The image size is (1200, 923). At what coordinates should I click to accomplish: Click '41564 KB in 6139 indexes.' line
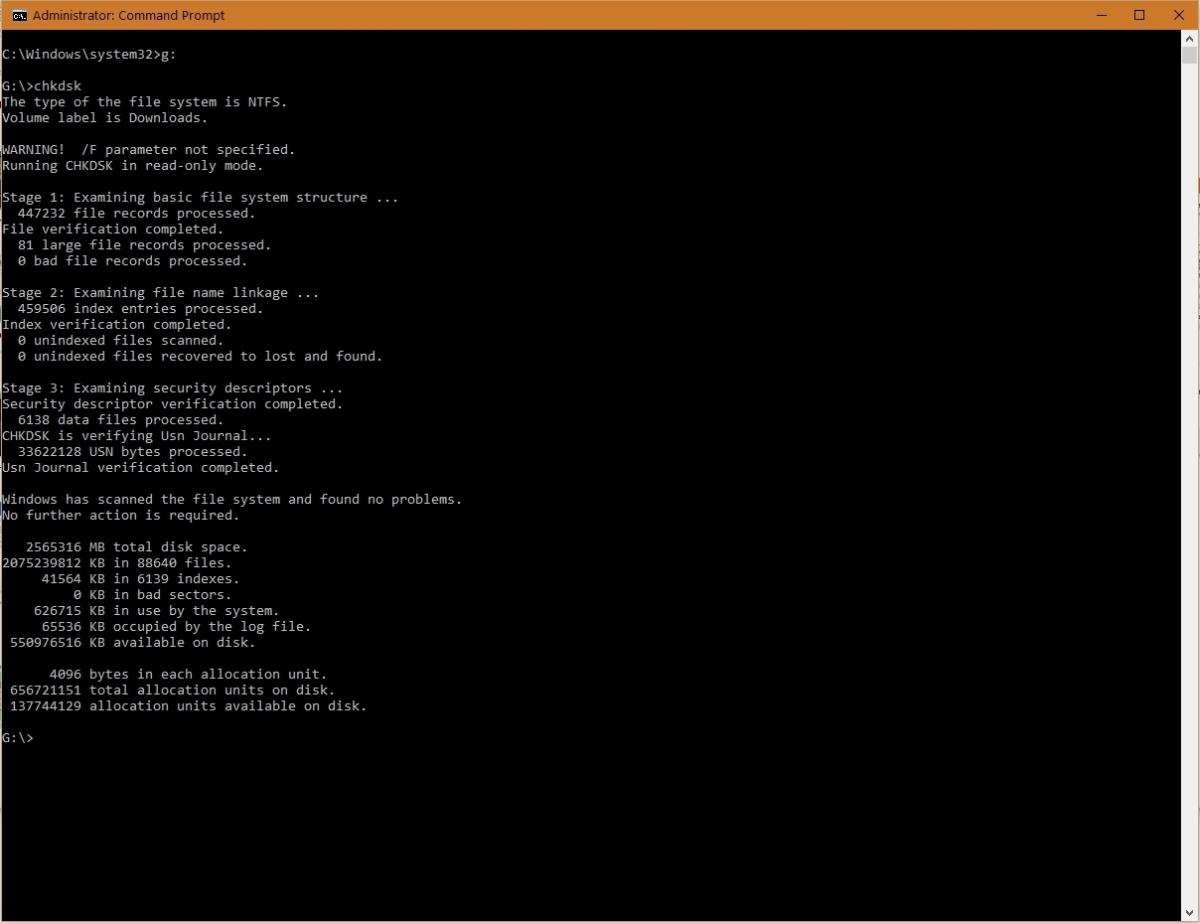(x=141, y=579)
